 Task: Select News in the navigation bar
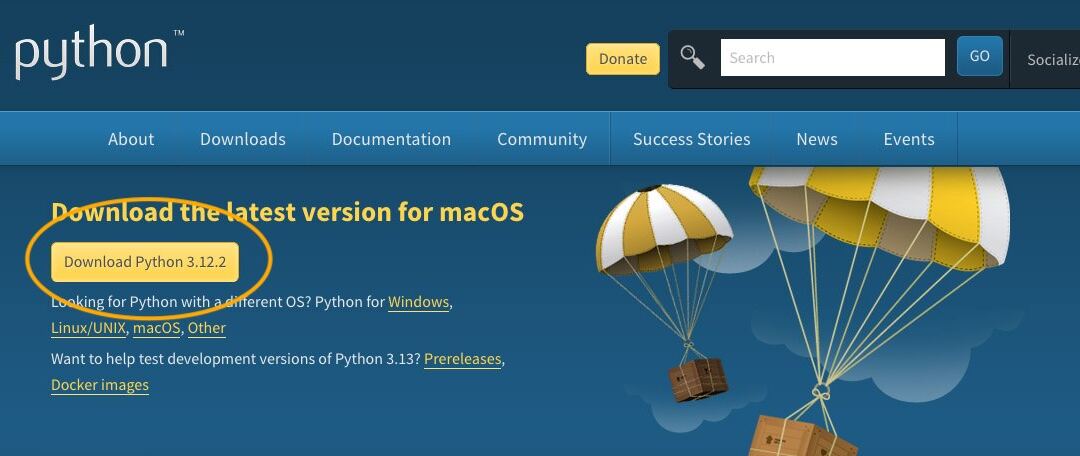(x=817, y=139)
